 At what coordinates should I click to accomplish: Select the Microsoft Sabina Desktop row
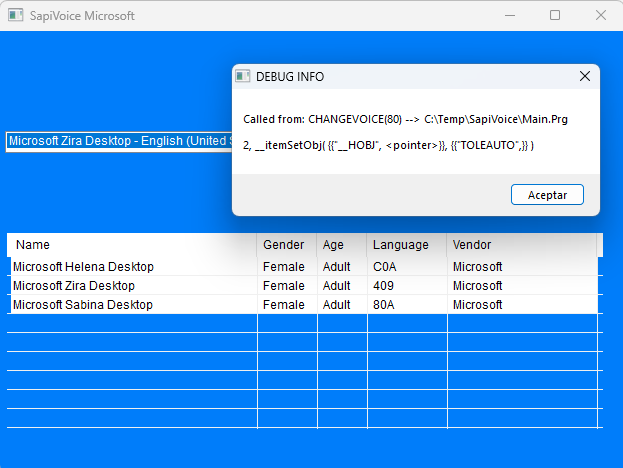coord(304,305)
